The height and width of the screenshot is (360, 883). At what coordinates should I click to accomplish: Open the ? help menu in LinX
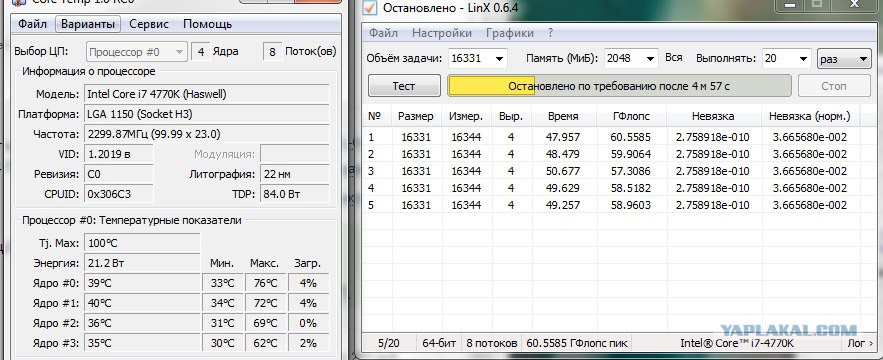click(550, 33)
